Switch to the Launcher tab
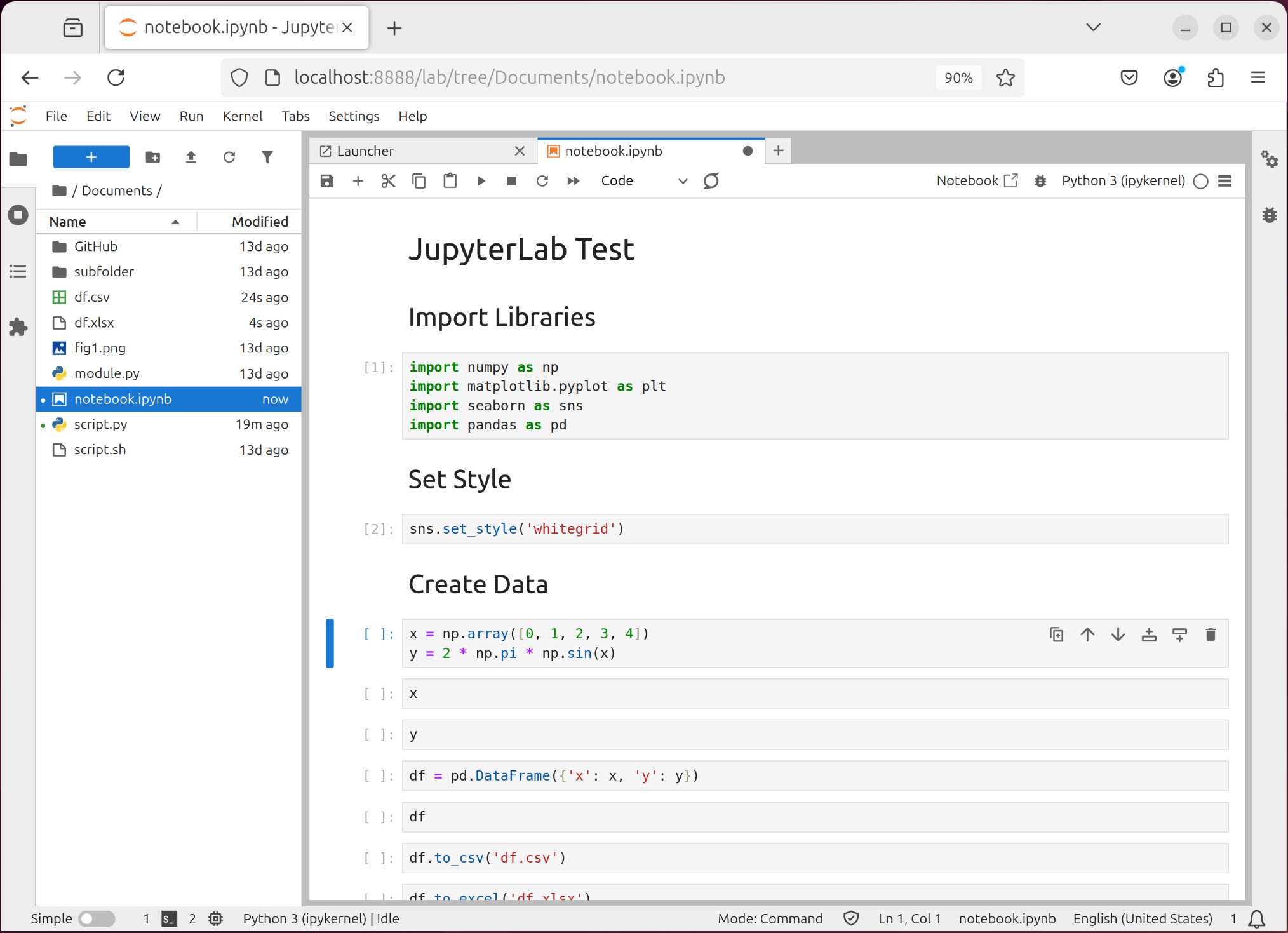1288x933 pixels. [424, 151]
